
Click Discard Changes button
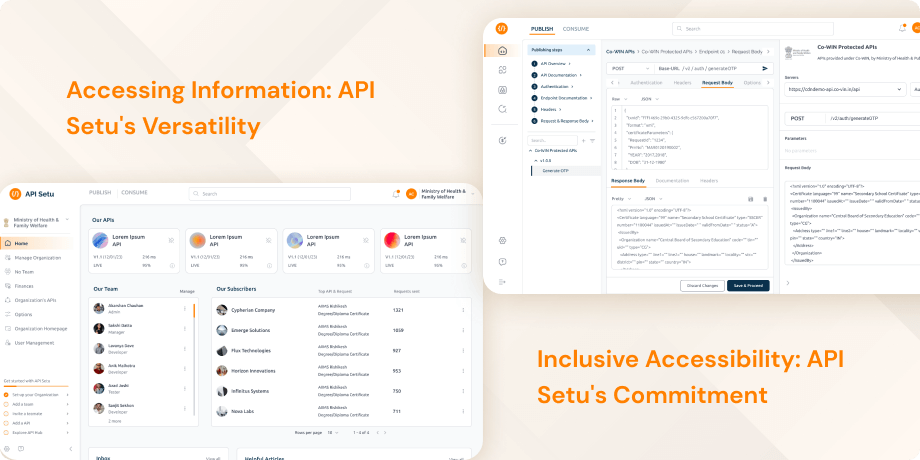[702, 285]
